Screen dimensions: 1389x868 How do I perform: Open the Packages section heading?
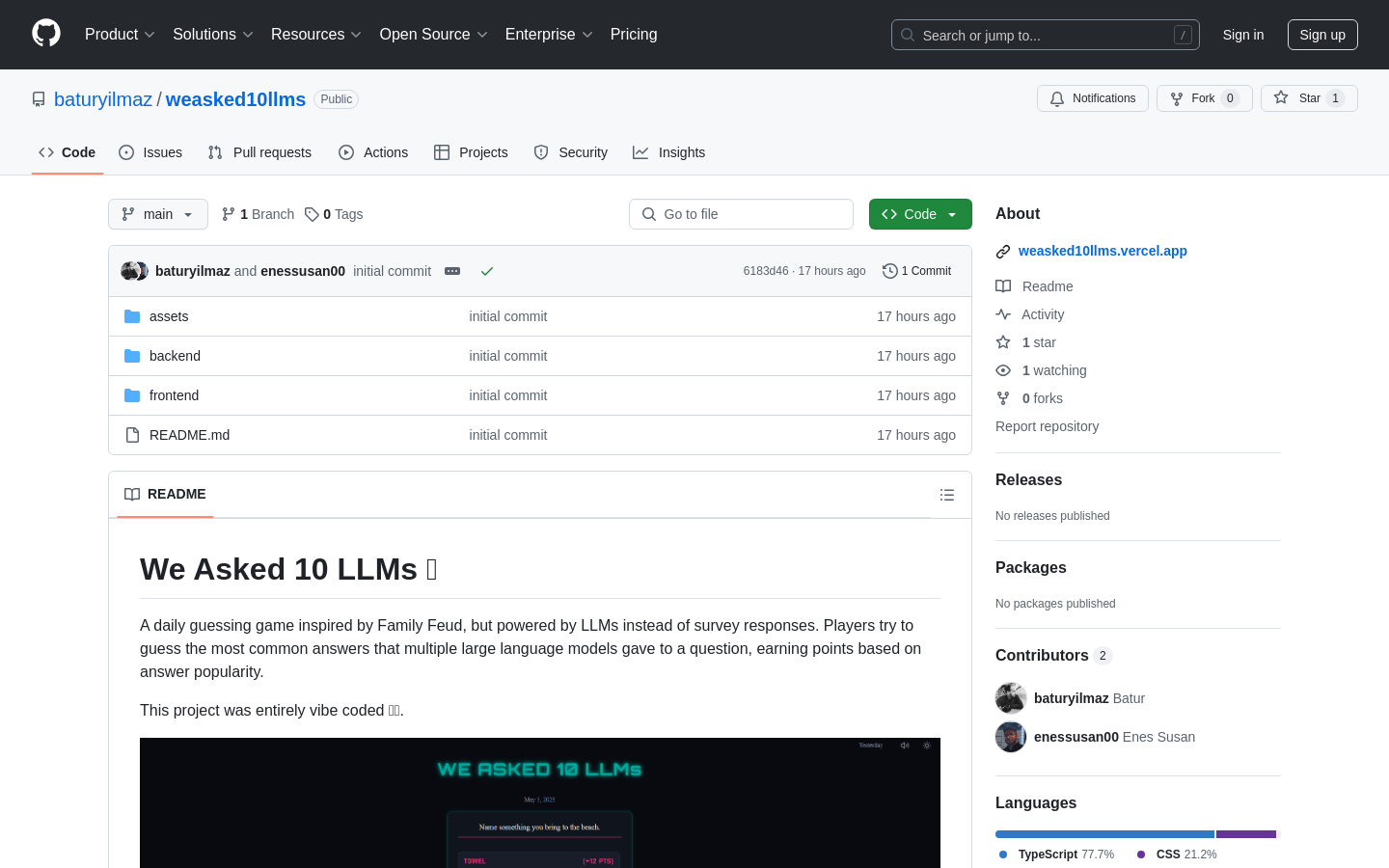(1031, 567)
